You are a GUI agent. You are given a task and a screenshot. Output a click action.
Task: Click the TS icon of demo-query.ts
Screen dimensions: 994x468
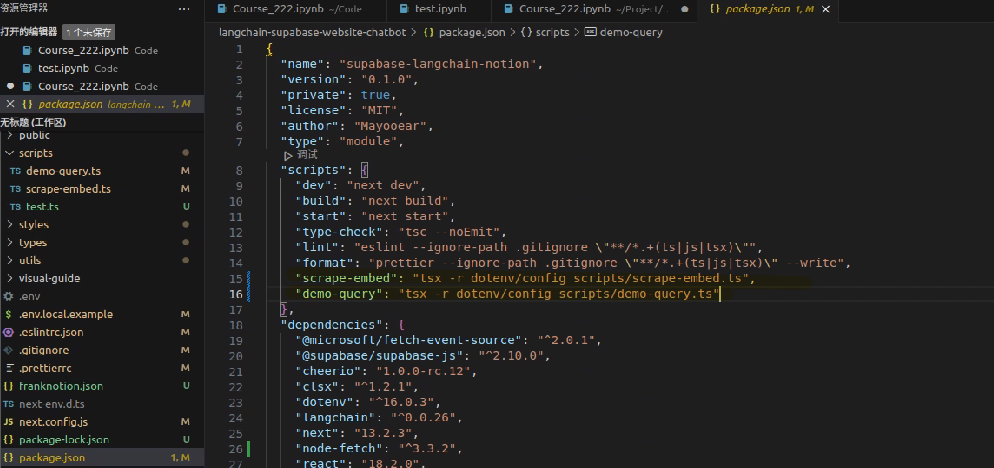[15, 171]
